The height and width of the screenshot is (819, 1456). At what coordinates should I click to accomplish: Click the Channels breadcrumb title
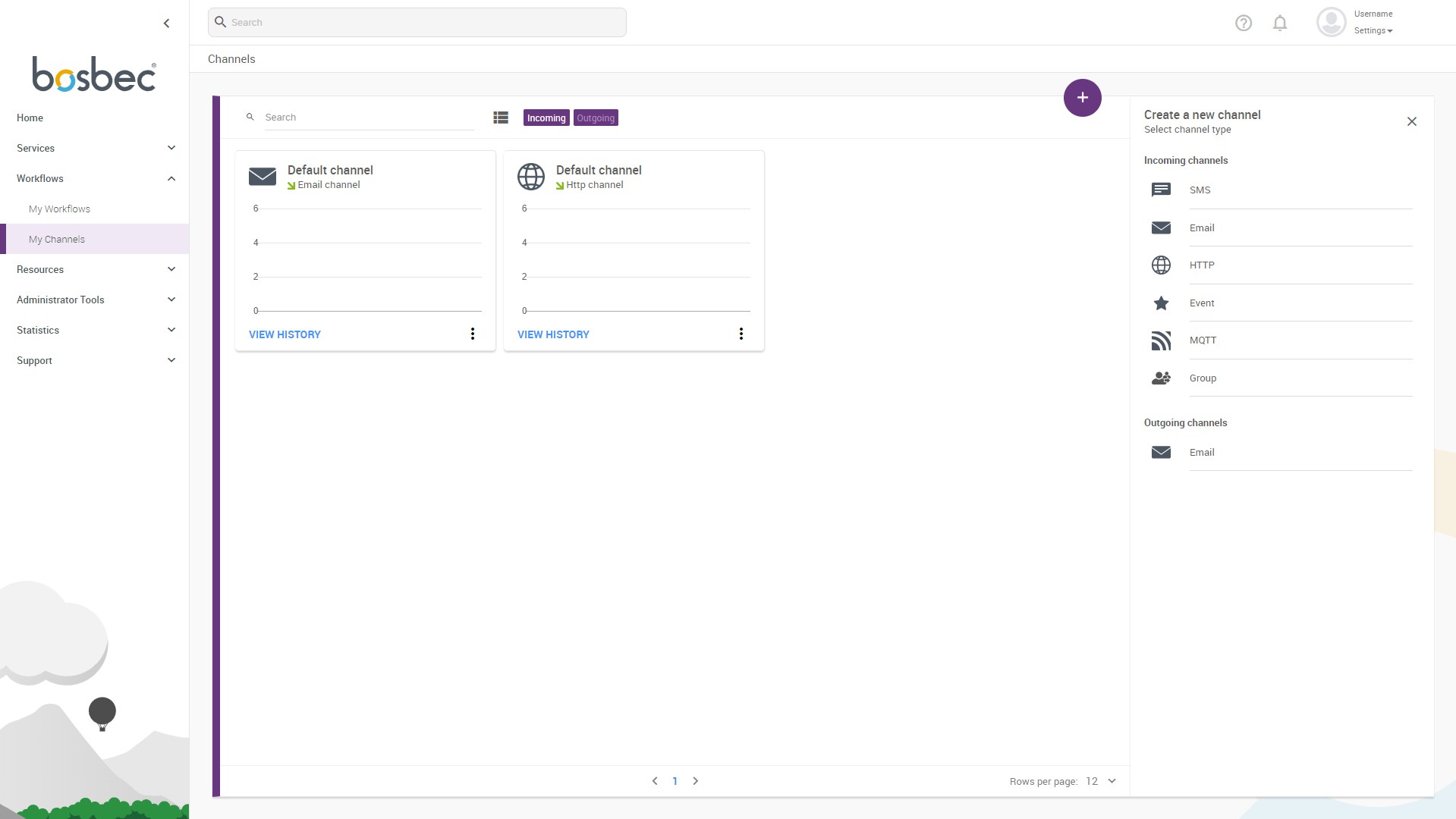(x=231, y=58)
